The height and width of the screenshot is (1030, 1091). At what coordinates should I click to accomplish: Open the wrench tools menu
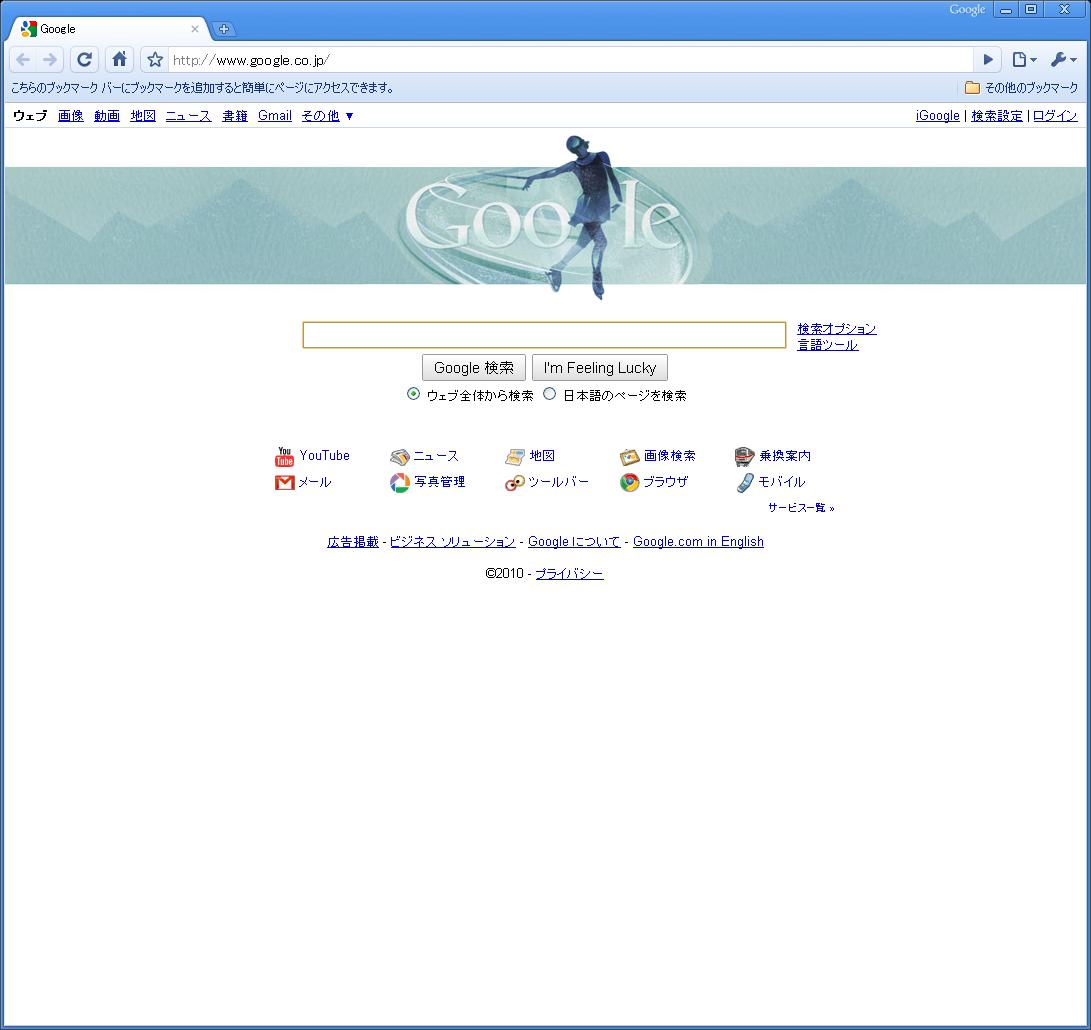[1062, 60]
